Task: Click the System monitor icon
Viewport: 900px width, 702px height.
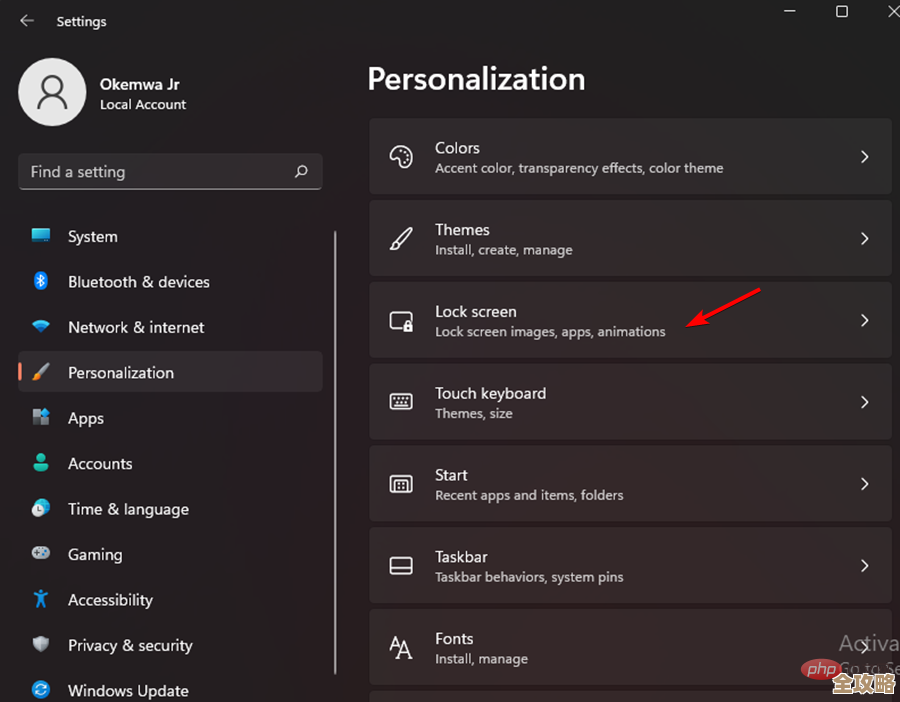Action: point(40,236)
